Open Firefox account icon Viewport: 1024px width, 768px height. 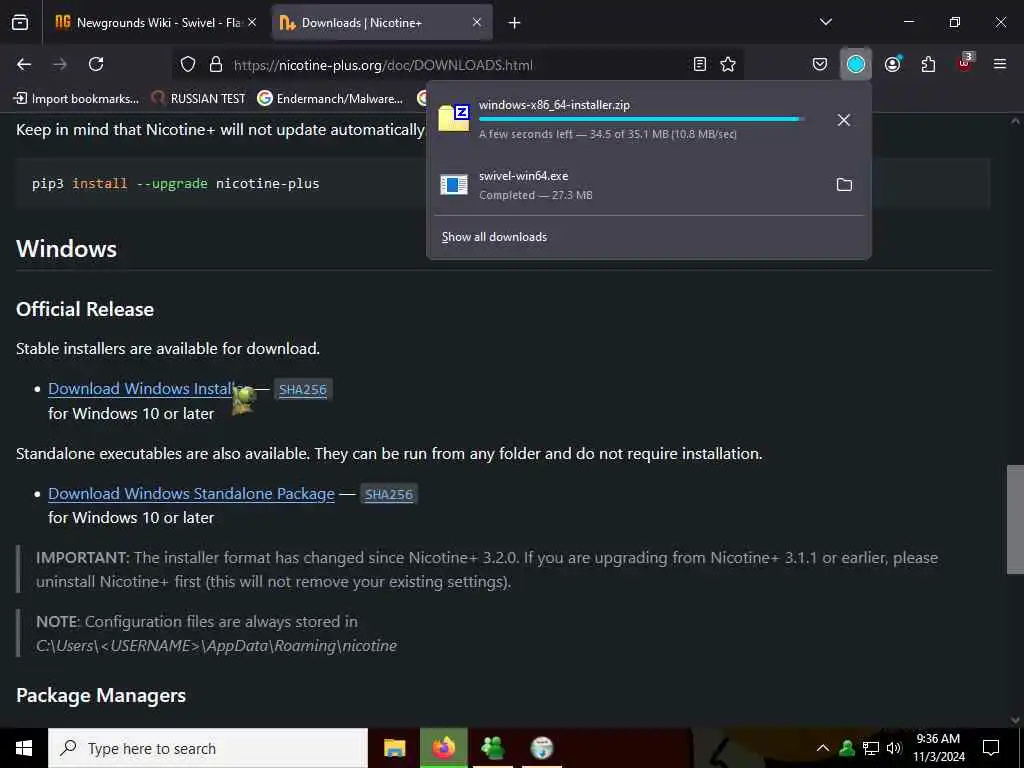(x=892, y=64)
